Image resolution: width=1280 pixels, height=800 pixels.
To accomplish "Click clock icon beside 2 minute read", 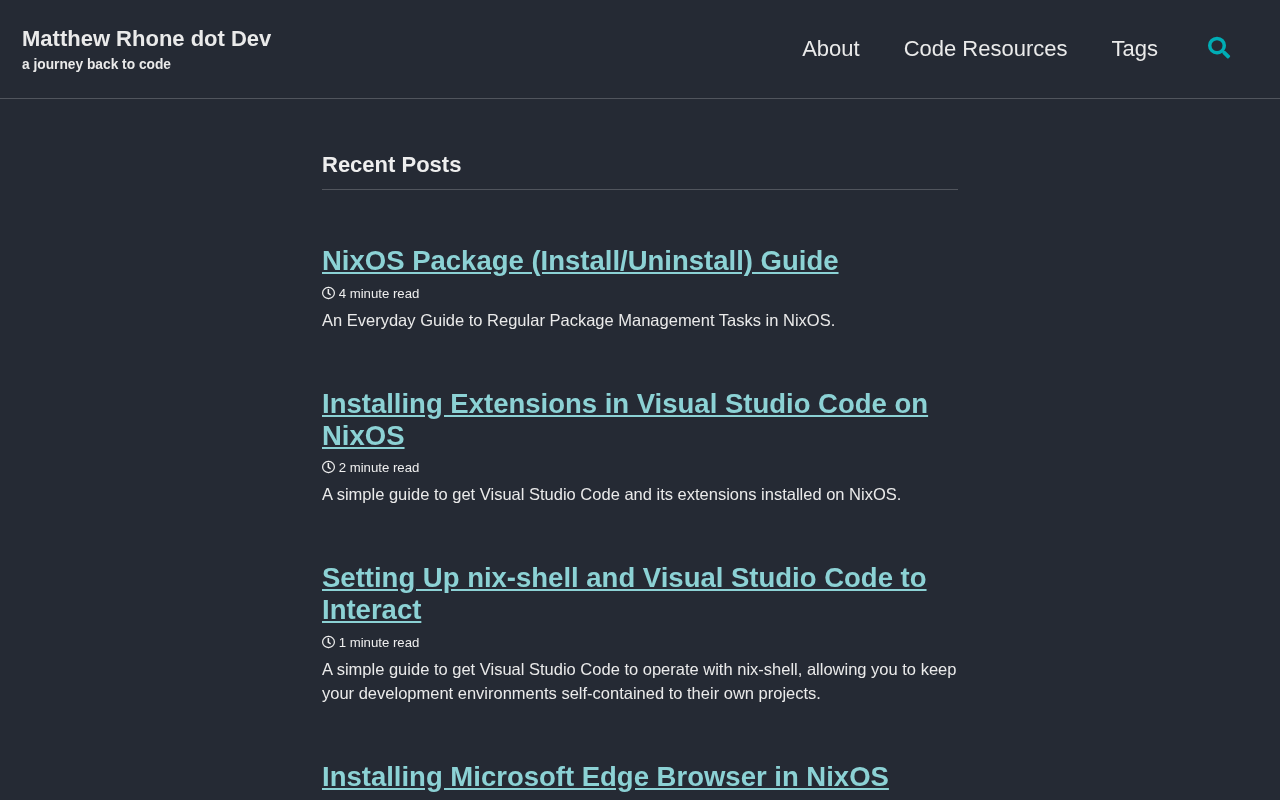I will click(328, 467).
